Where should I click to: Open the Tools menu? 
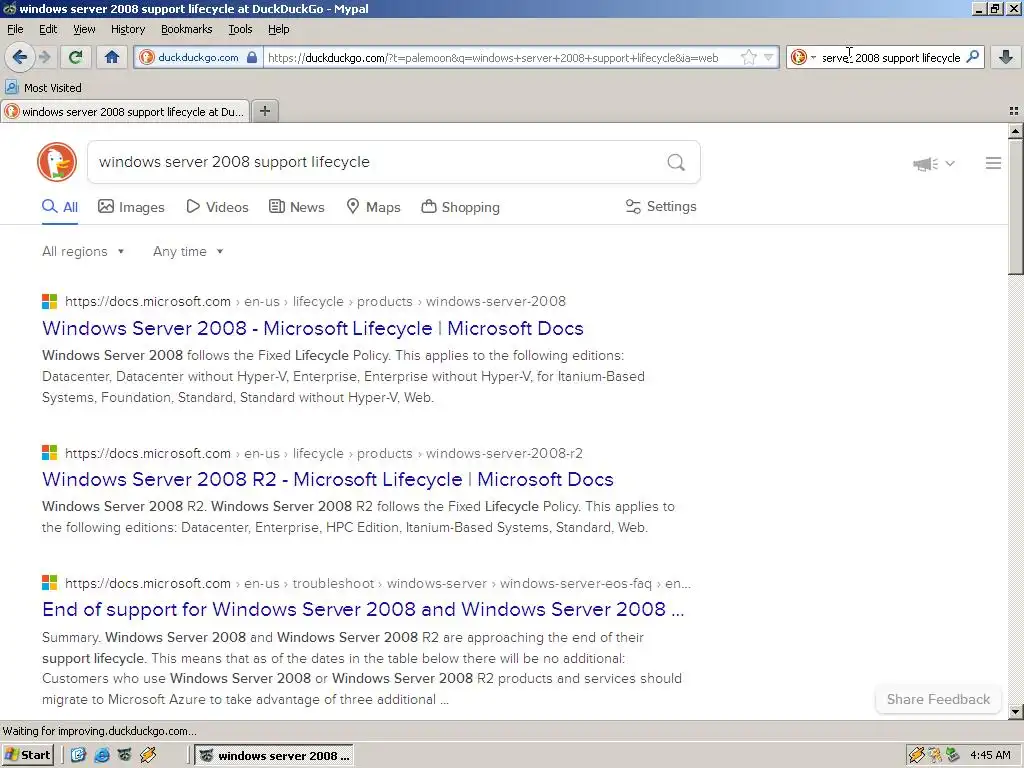click(240, 29)
